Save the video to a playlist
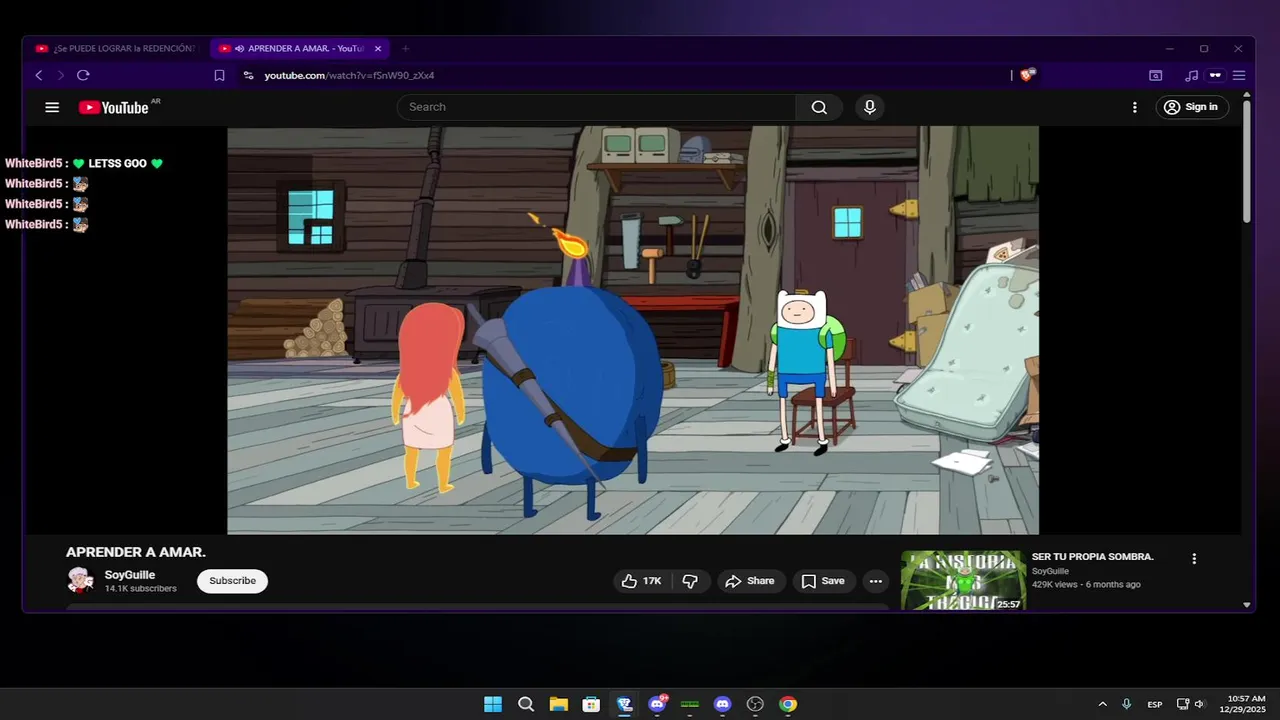This screenshot has height=720, width=1280. tap(823, 581)
